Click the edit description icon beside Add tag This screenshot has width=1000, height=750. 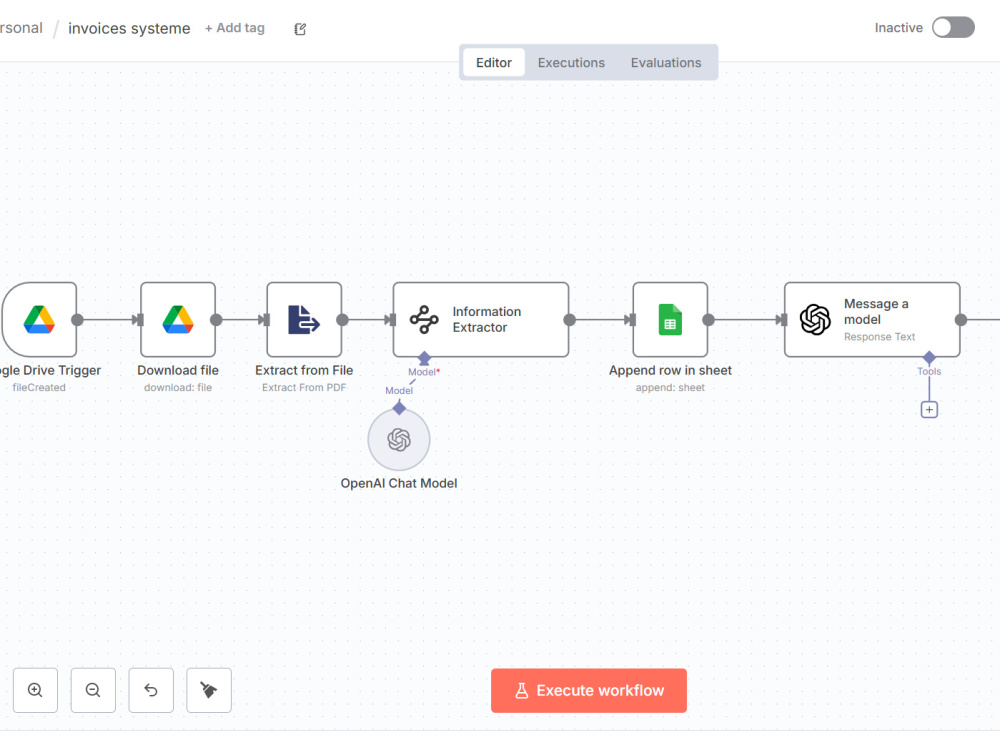click(300, 29)
